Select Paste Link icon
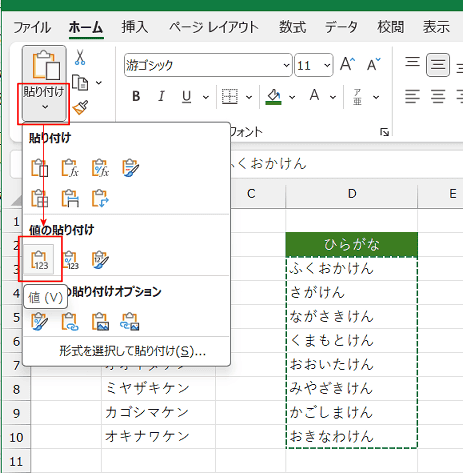 tap(70, 322)
